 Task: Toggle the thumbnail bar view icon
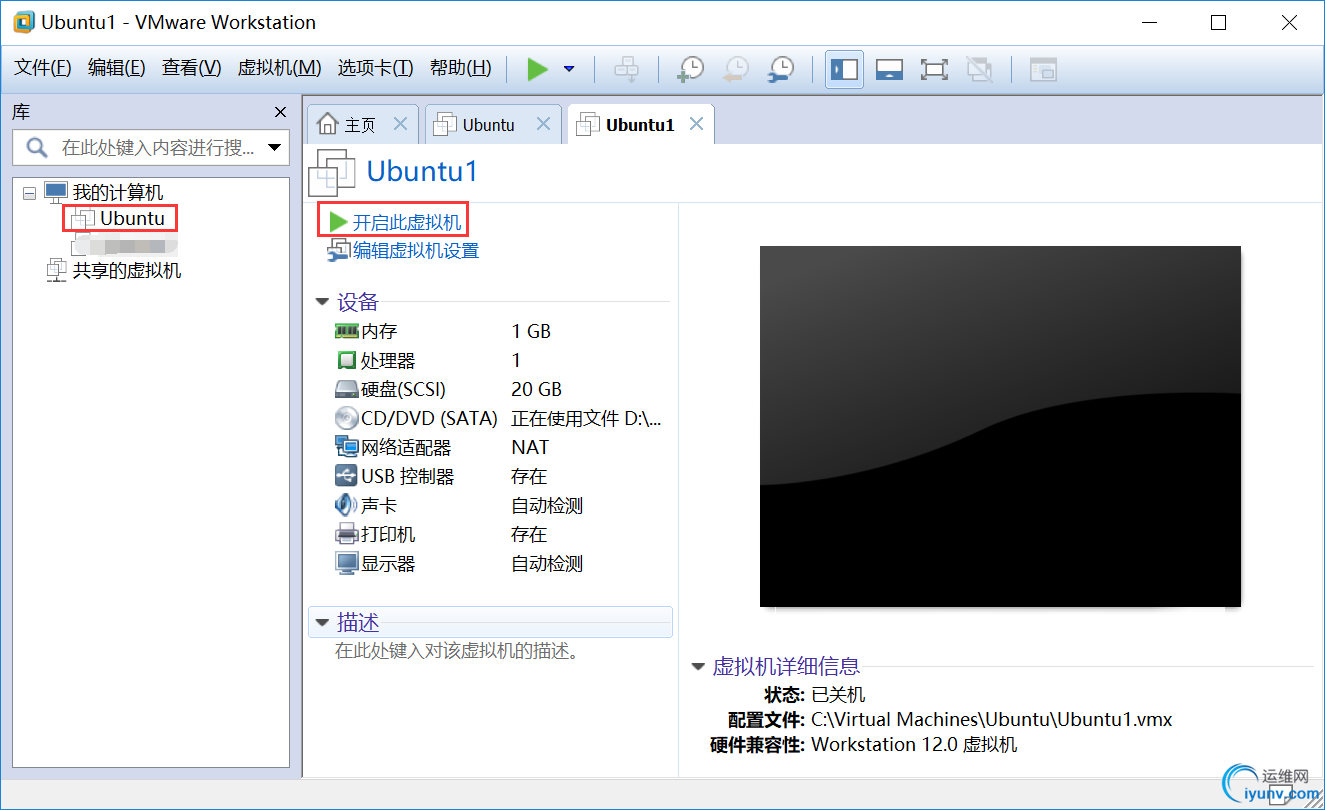pyautogui.click(x=889, y=69)
